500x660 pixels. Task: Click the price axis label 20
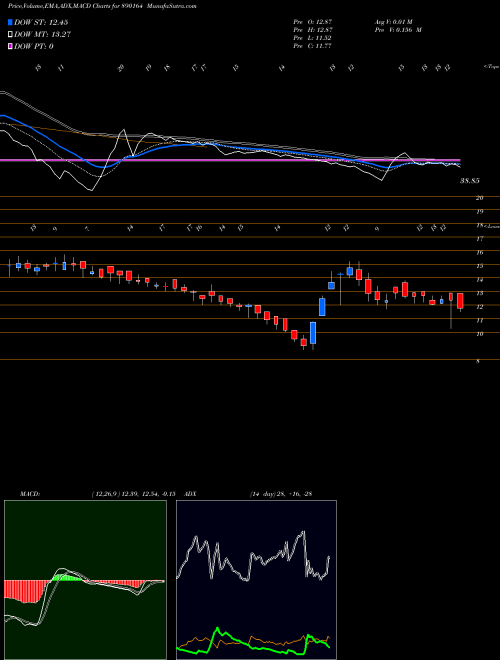[x=479, y=198]
